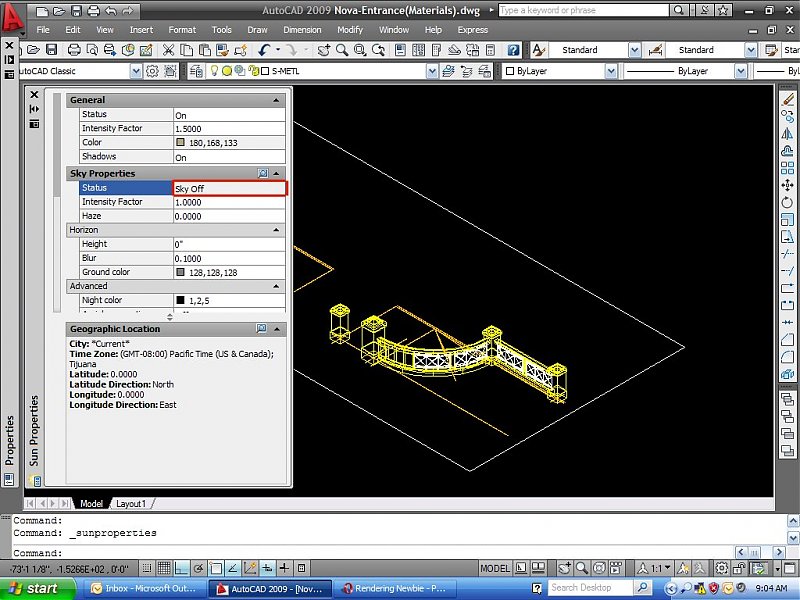This screenshot has height=600, width=800.
Task: Click the Cut scissors icon
Action: point(168,50)
